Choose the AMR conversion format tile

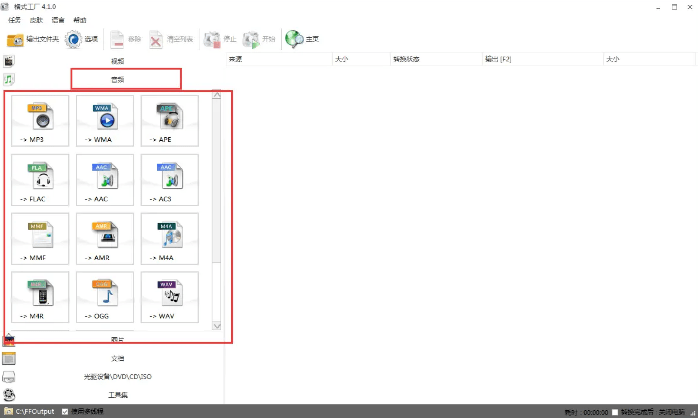pyautogui.click(x=105, y=239)
